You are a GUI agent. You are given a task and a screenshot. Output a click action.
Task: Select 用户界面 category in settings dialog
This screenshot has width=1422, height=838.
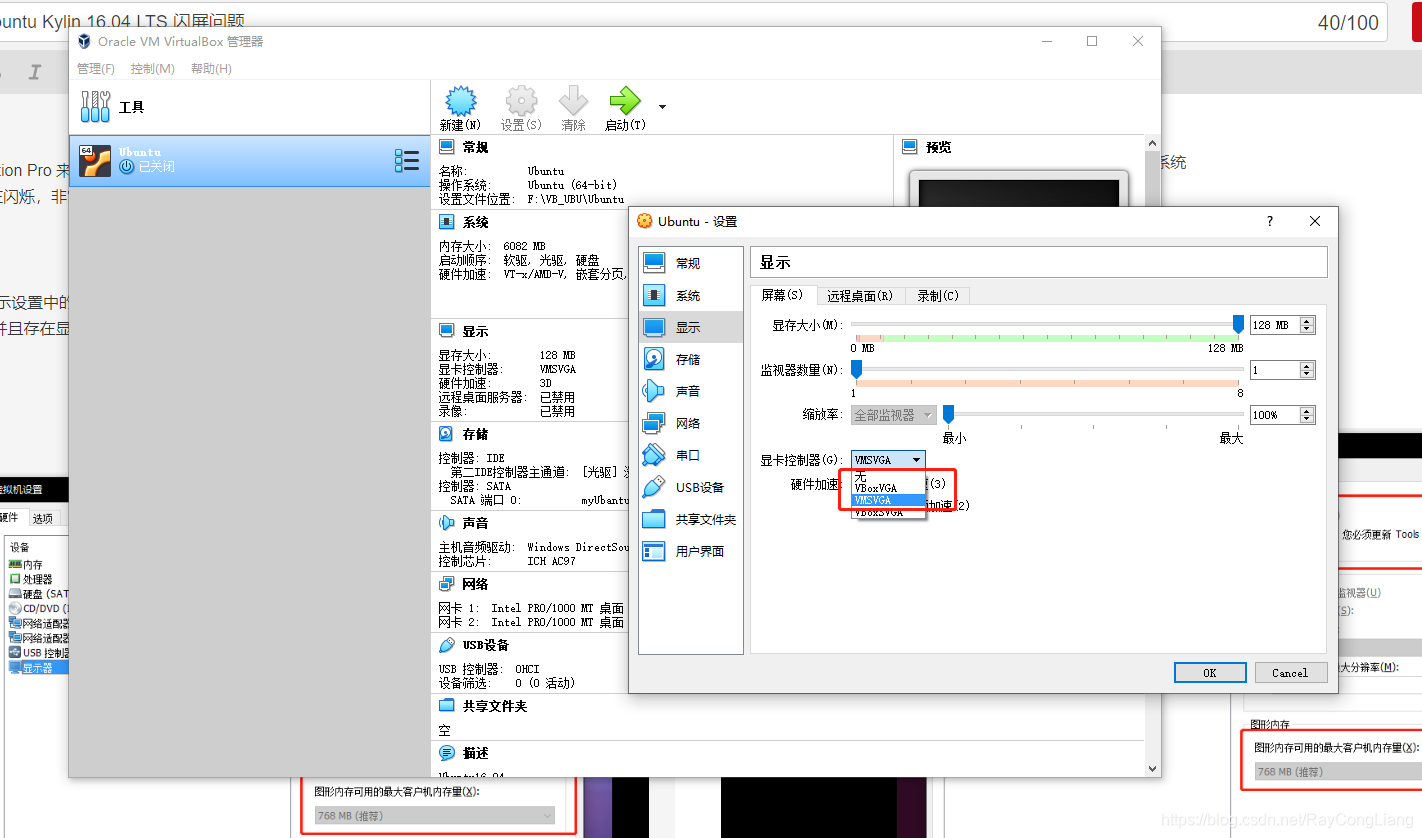[x=691, y=551]
